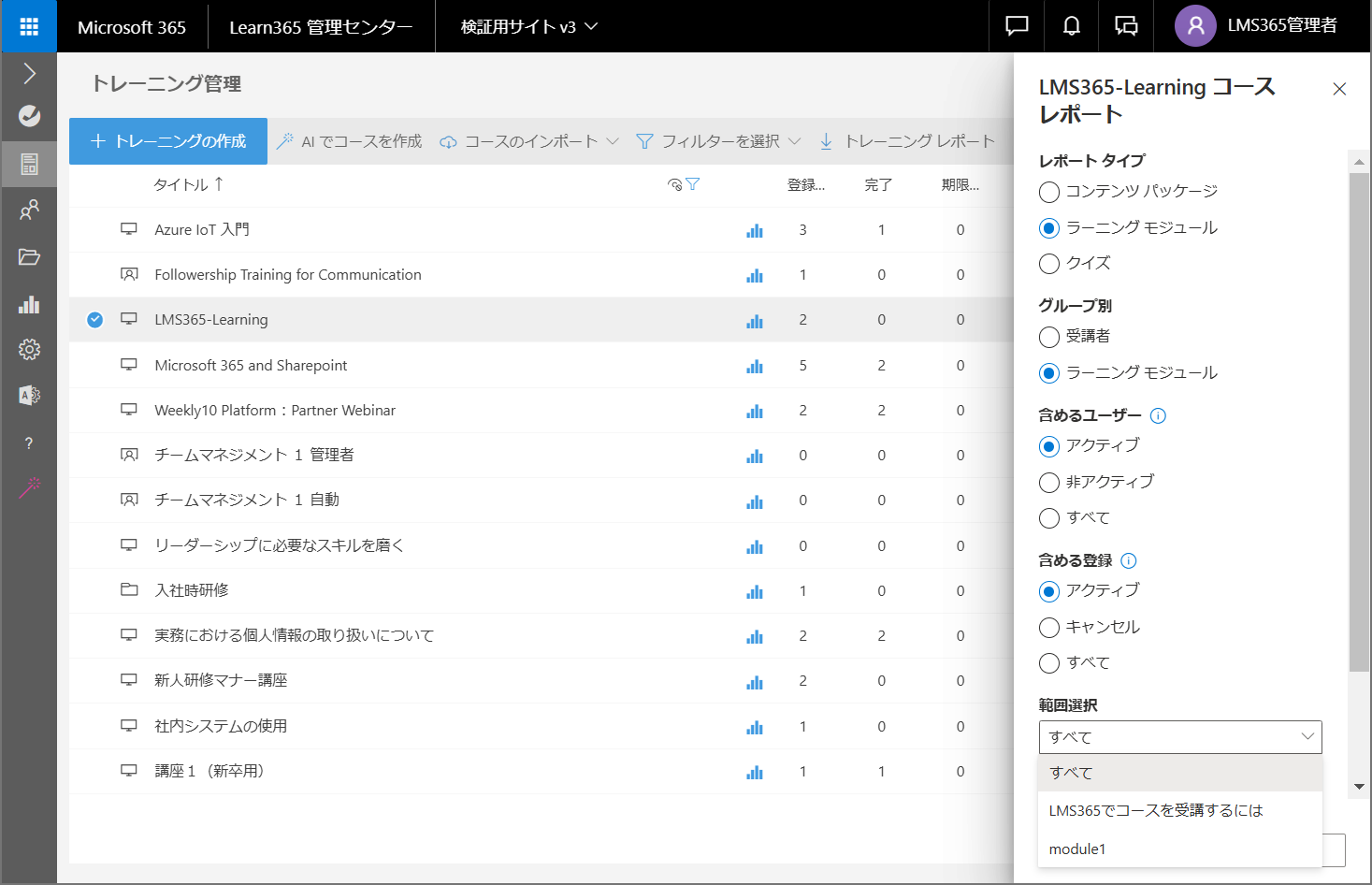Select クイズ report type
The height and width of the screenshot is (885, 1372).
[x=1049, y=264]
